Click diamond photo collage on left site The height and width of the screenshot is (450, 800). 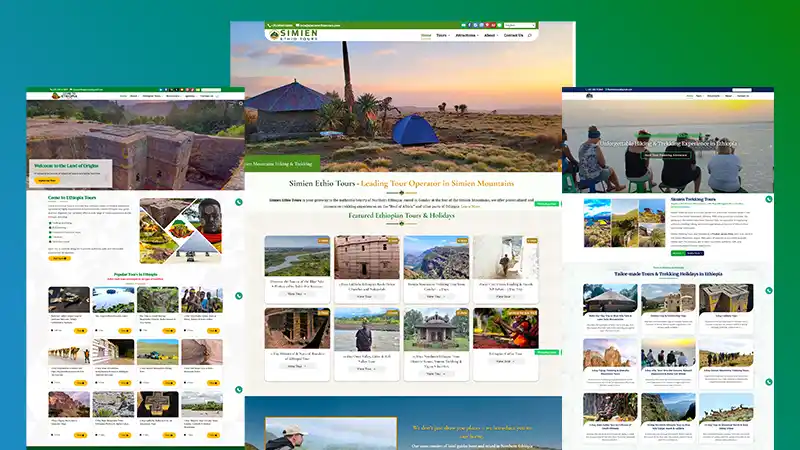181,231
